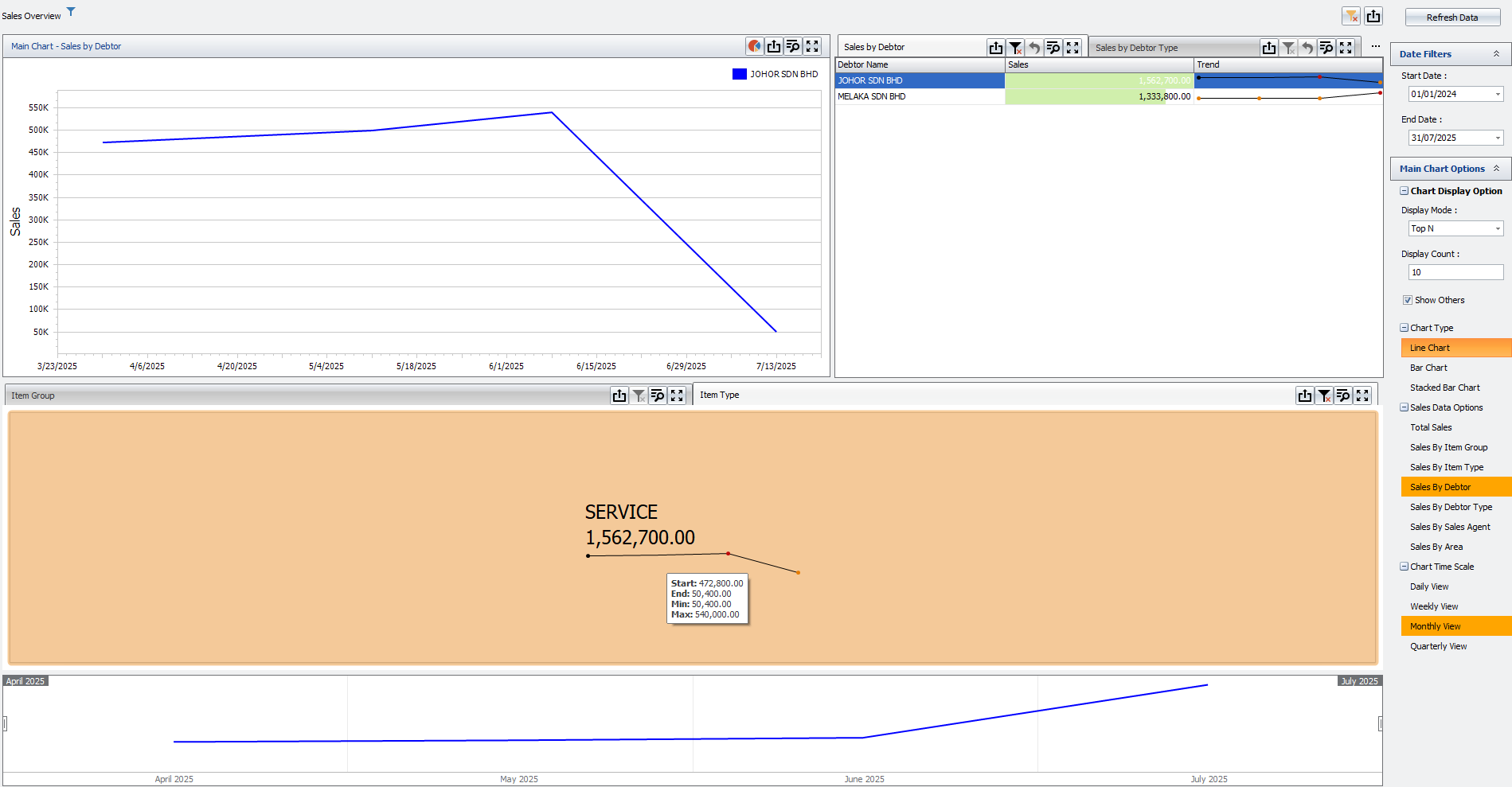Maximize the Main Chart panel

point(812,46)
